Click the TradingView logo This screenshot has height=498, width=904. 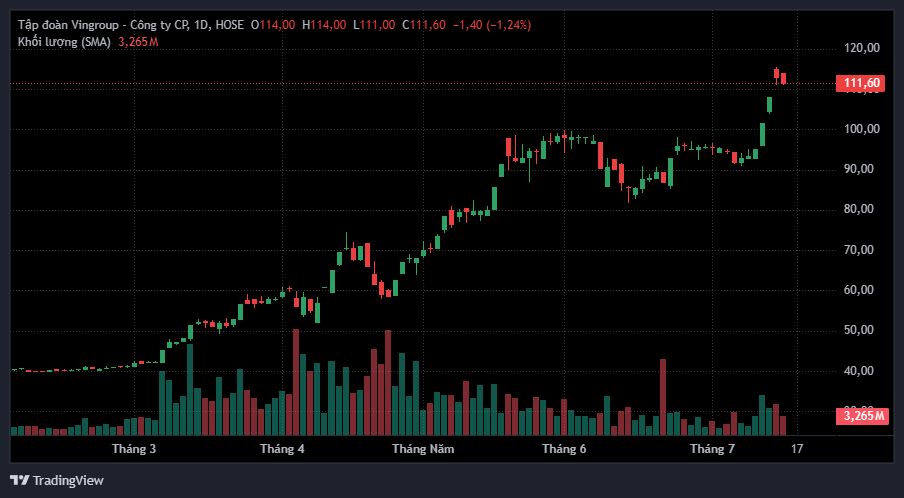(x=21, y=480)
